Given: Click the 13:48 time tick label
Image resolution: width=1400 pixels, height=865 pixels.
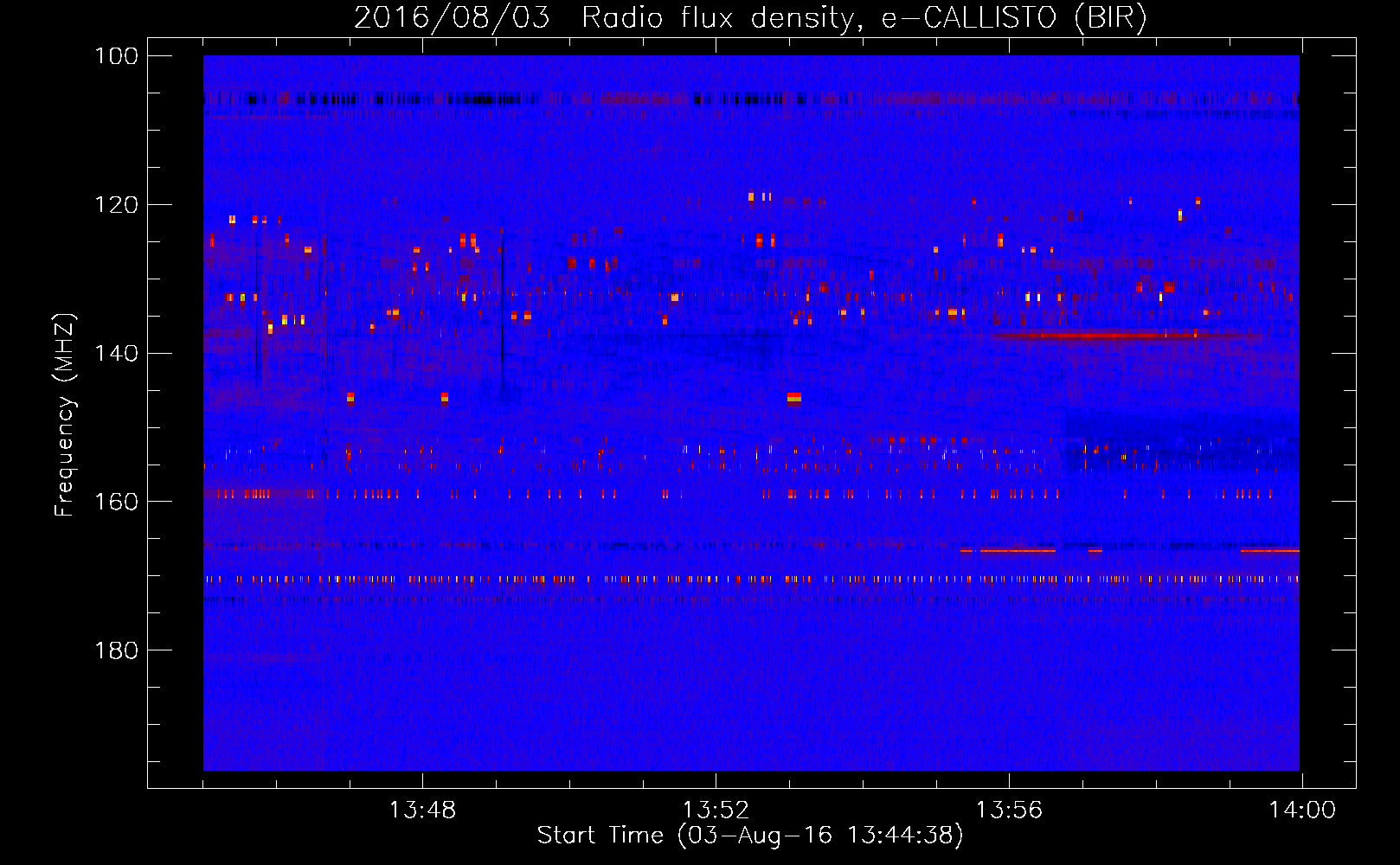Looking at the screenshot, I should click(422, 811).
